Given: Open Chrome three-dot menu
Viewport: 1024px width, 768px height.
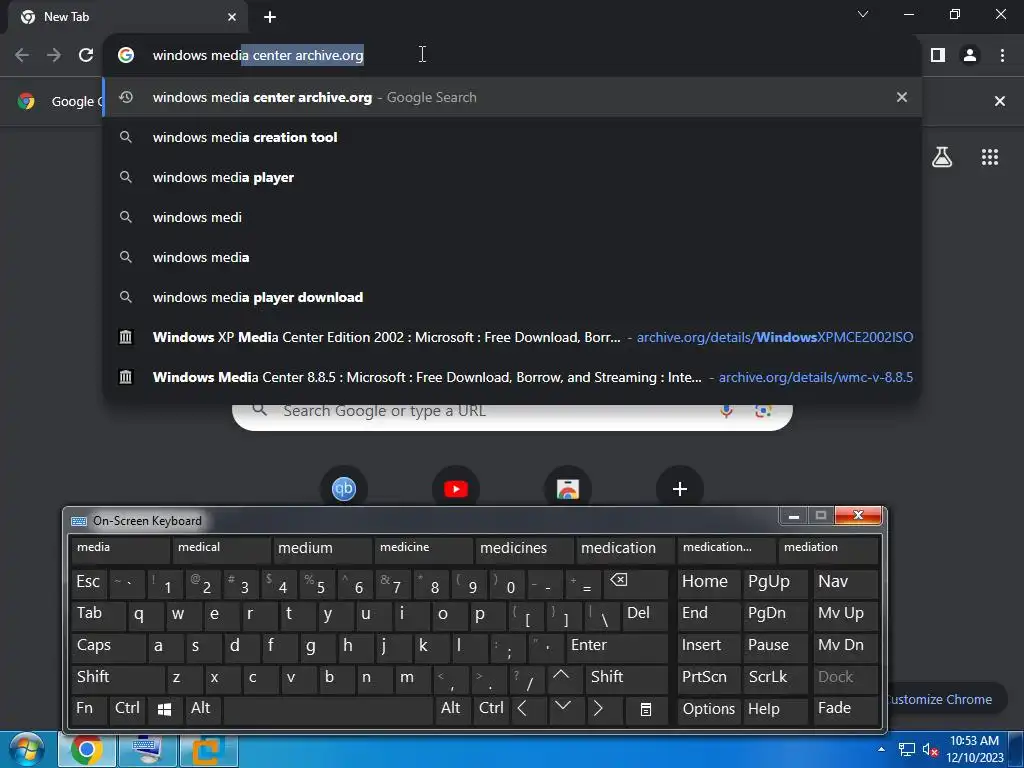Looking at the screenshot, I should pos(1002,55).
